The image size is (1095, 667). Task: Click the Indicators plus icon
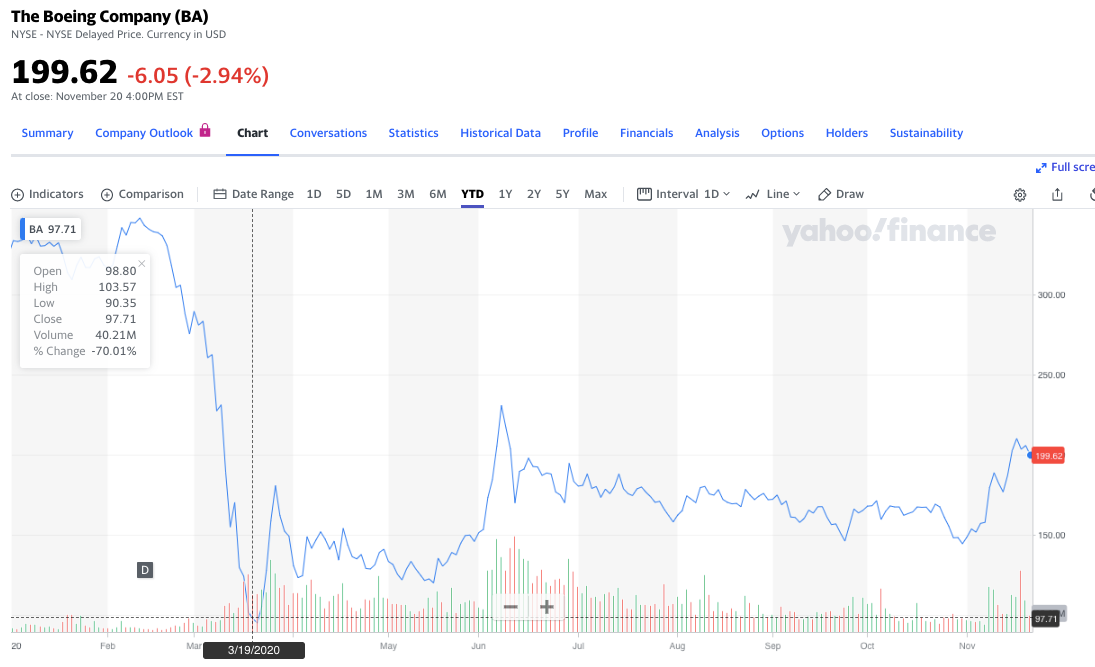[x=17, y=195]
